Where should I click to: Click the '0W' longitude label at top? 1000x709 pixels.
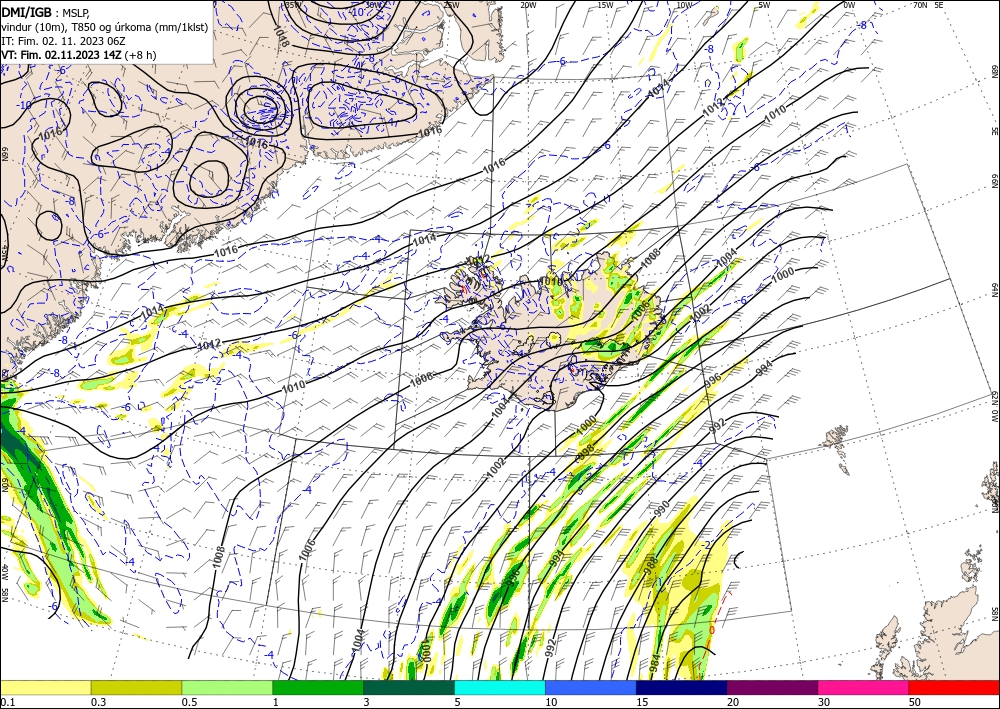pyautogui.click(x=849, y=5)
